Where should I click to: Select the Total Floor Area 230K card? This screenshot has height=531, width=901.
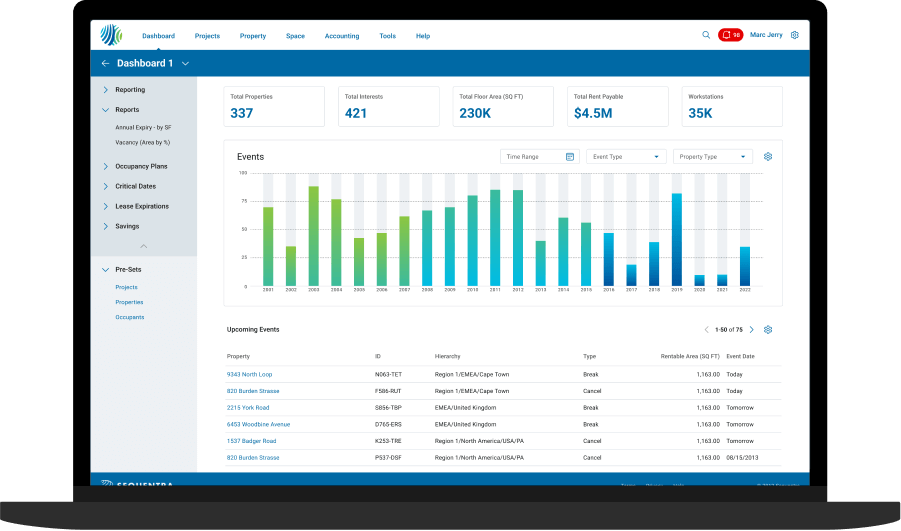pyautogui.click(x=503, y=106)
